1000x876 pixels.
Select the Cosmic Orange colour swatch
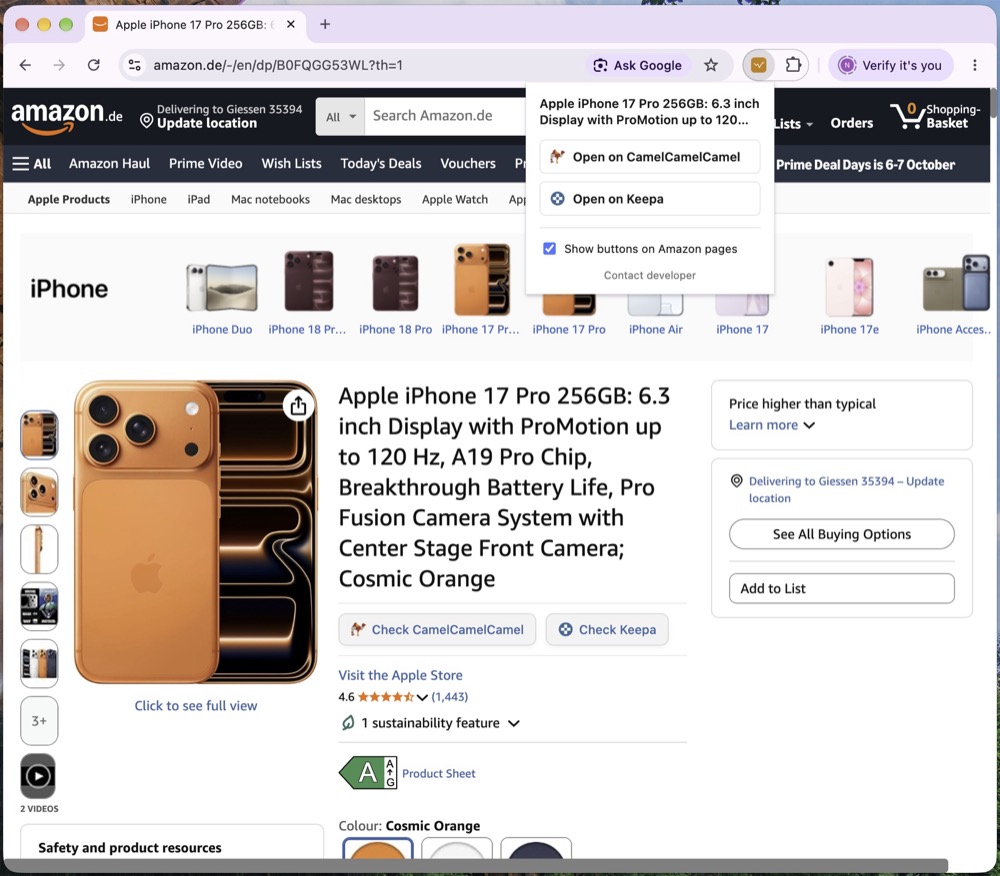click(x=378, y=848)
